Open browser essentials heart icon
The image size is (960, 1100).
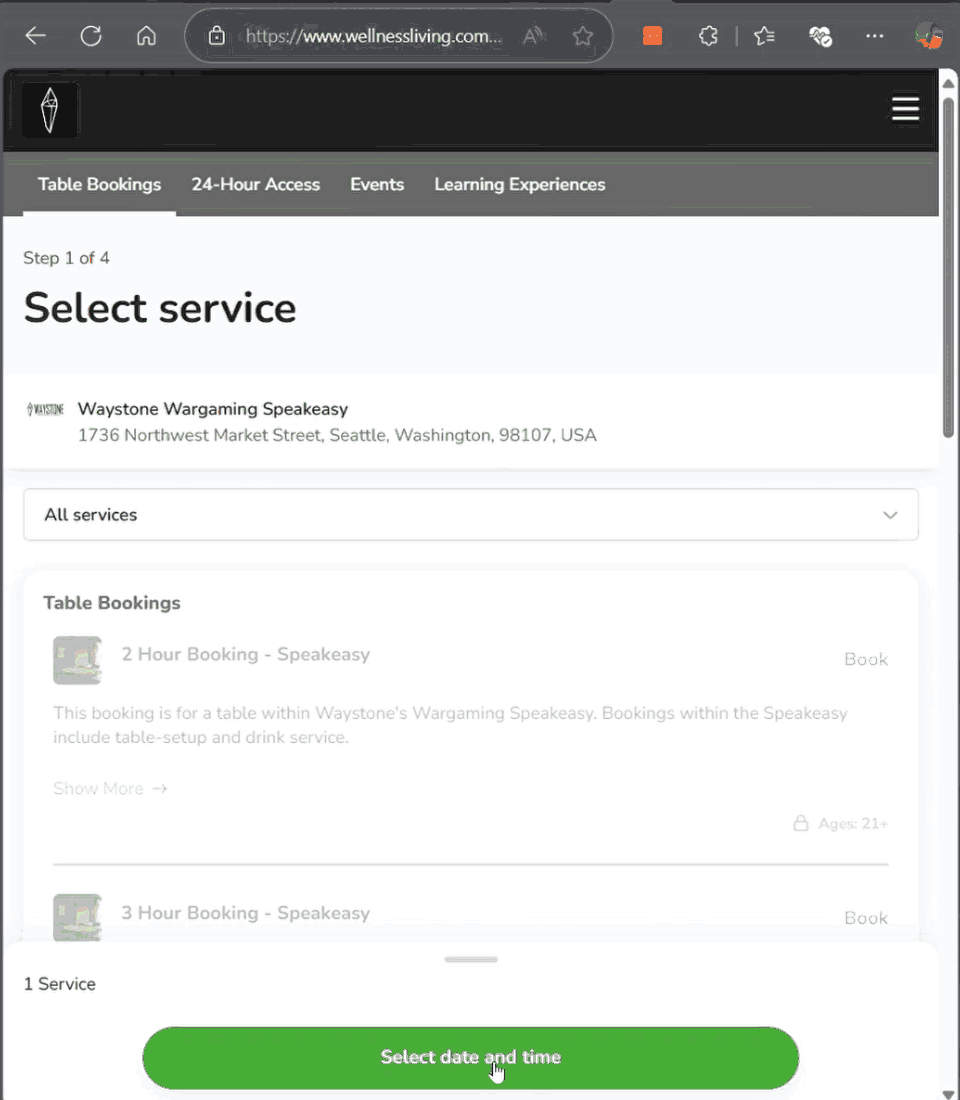[x=820, y=36]
